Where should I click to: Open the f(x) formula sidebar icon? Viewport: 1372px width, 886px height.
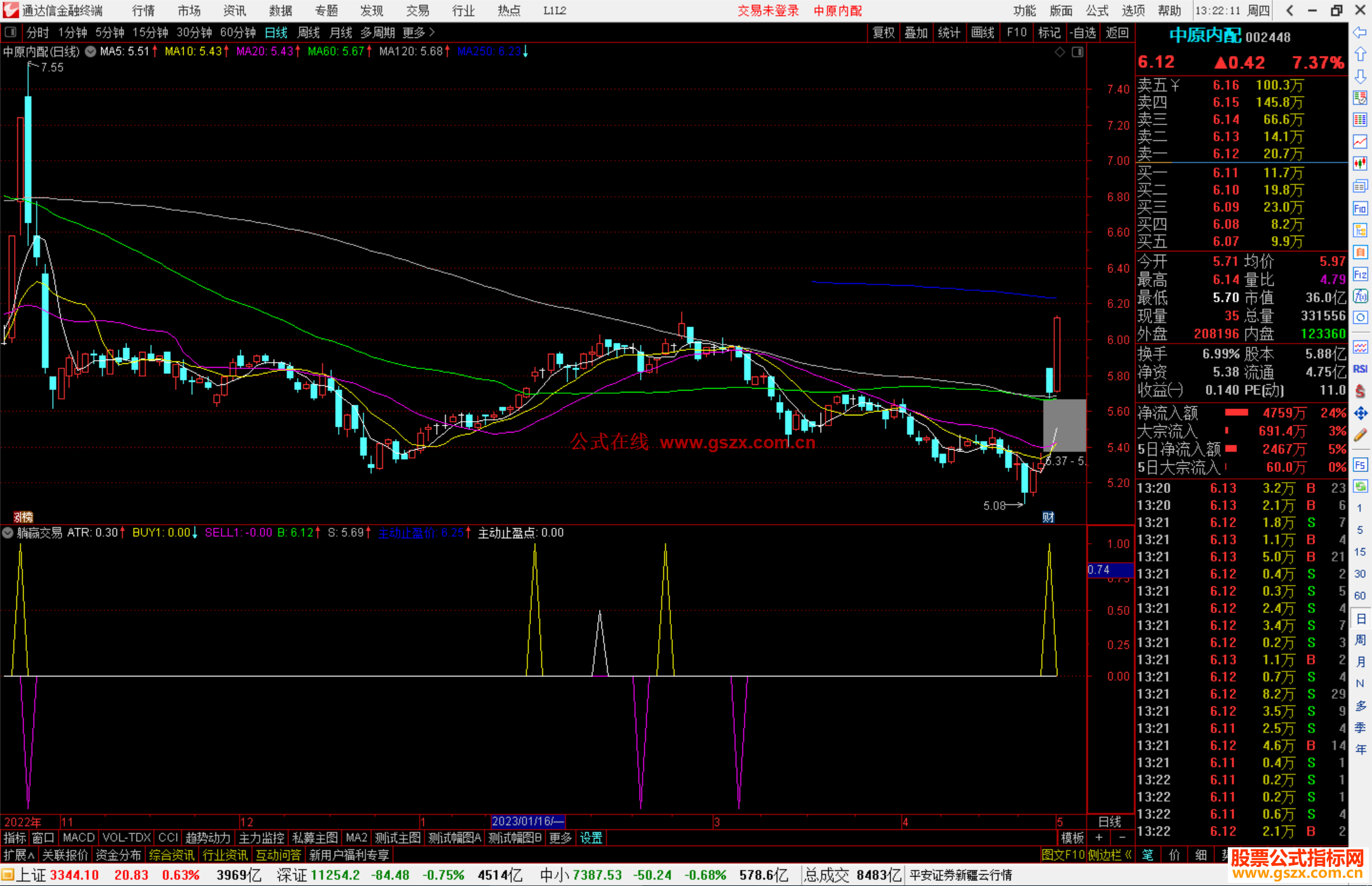[1360, 296]
